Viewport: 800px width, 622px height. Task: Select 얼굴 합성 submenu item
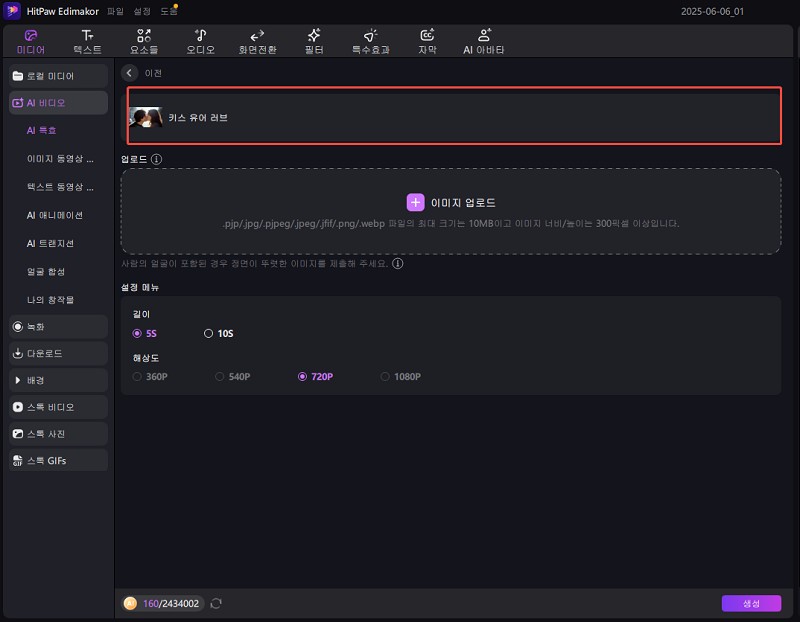(46, 271)
